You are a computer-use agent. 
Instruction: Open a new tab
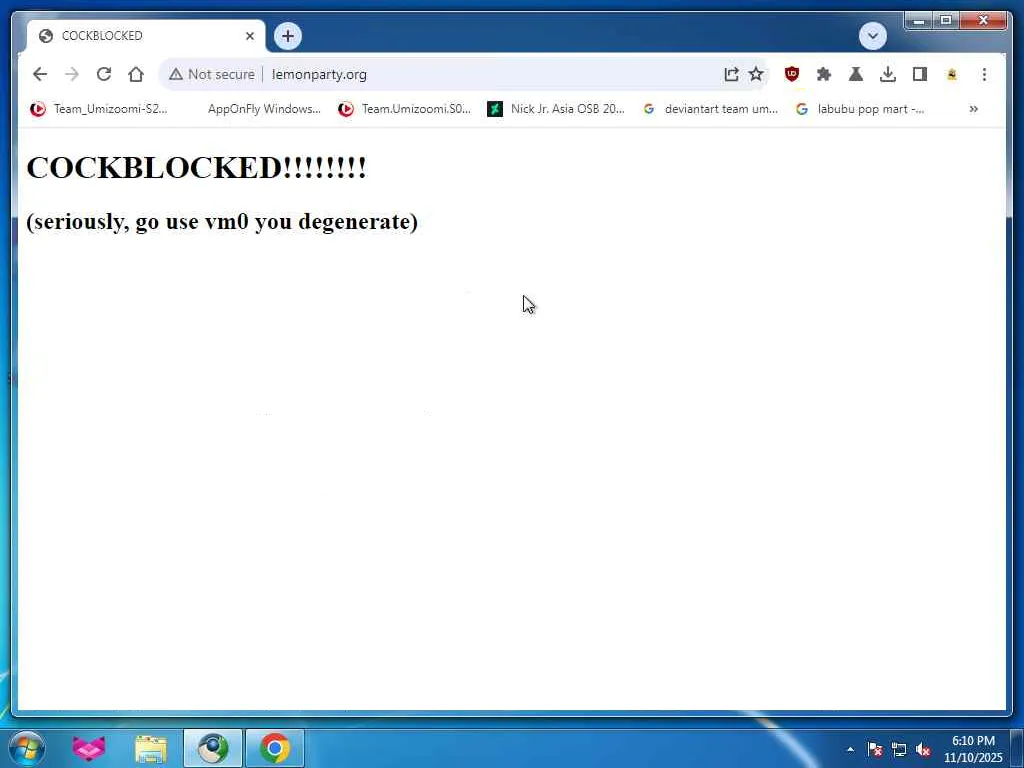point(288,36)
